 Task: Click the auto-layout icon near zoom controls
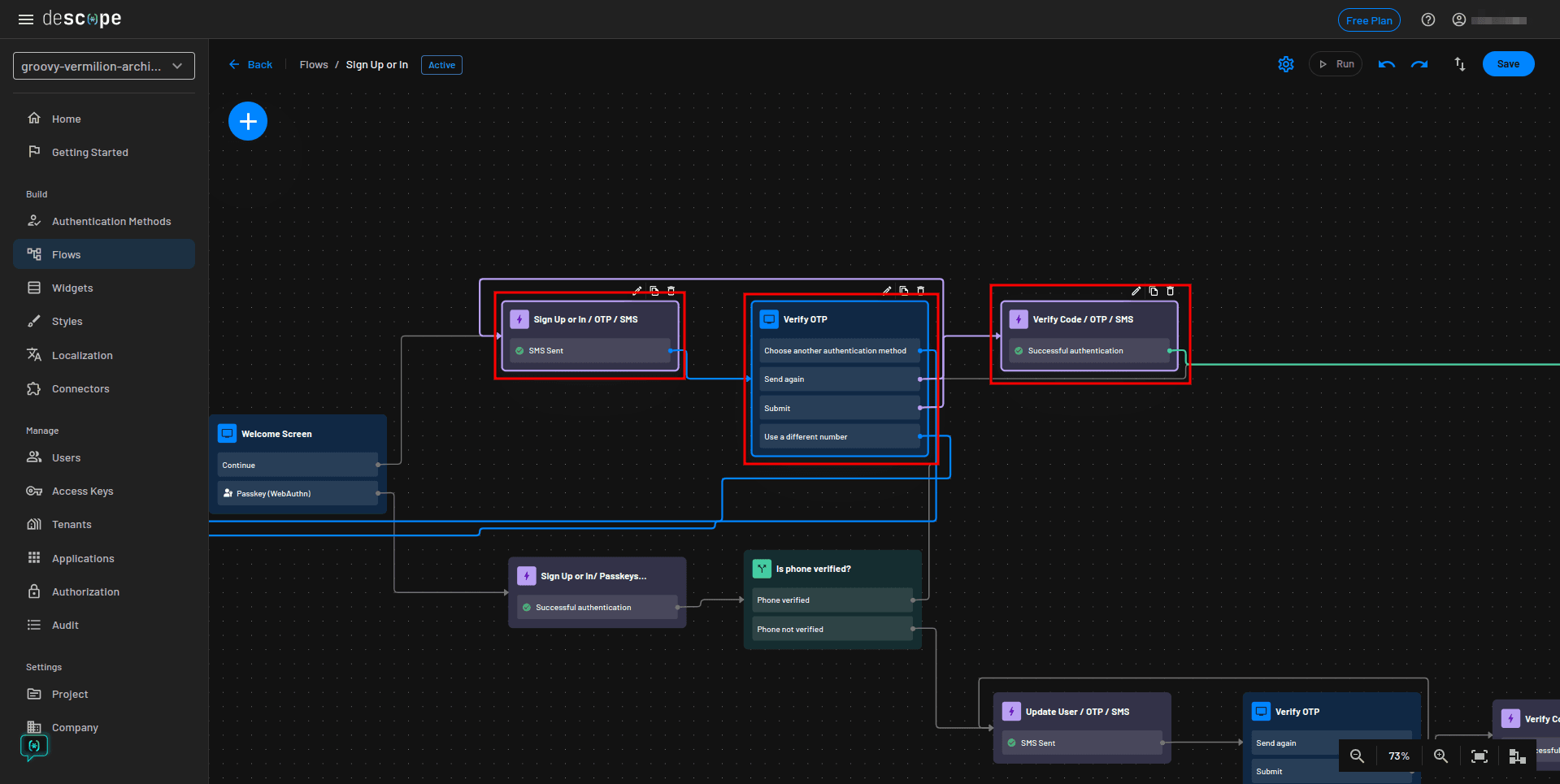coord(1517,756)
